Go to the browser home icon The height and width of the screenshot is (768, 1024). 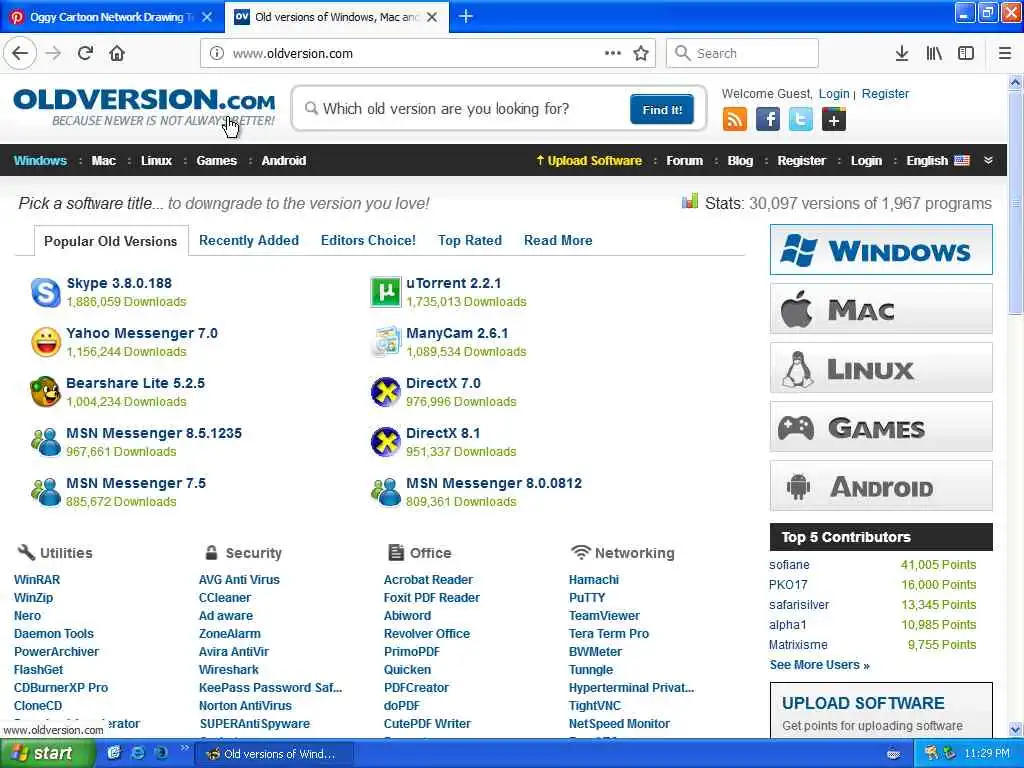tap(117, 53)
